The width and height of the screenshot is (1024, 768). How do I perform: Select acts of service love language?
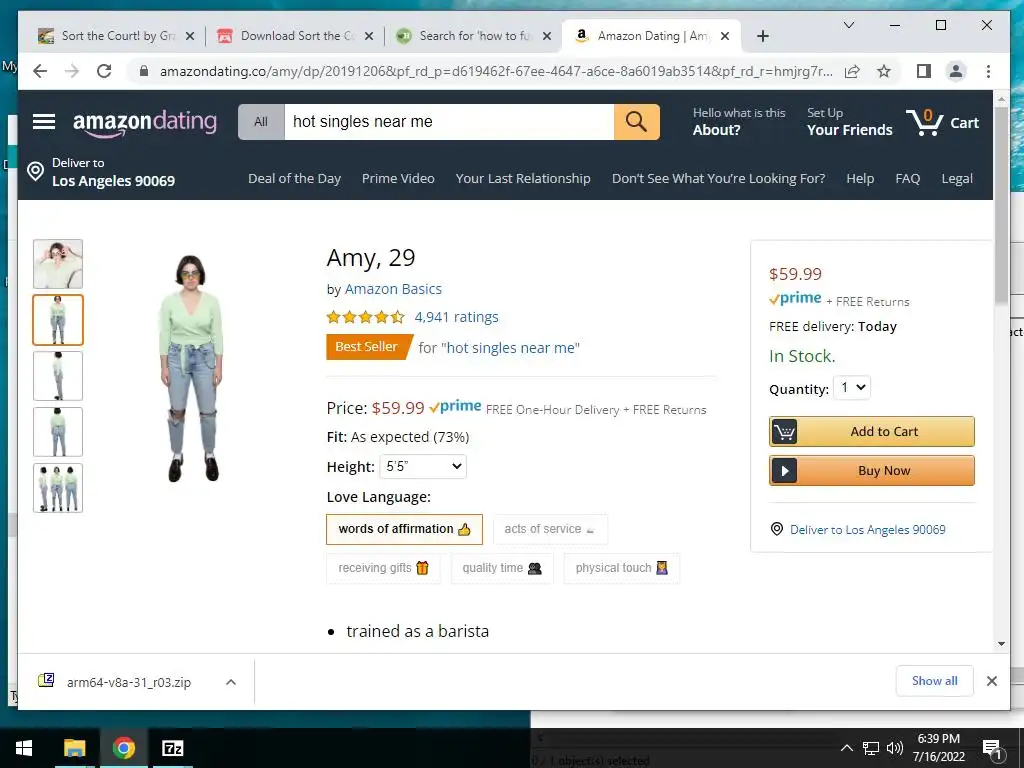click(x=550, y=529)
